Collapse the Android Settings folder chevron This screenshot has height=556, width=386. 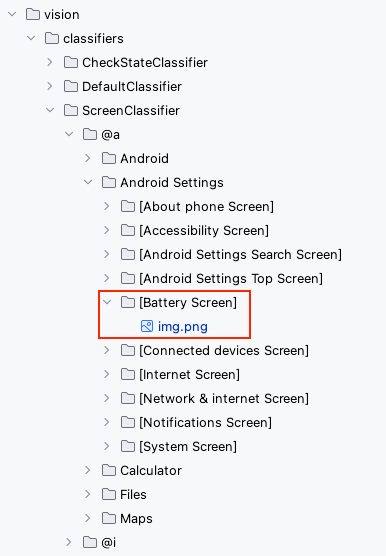(88, 182)
